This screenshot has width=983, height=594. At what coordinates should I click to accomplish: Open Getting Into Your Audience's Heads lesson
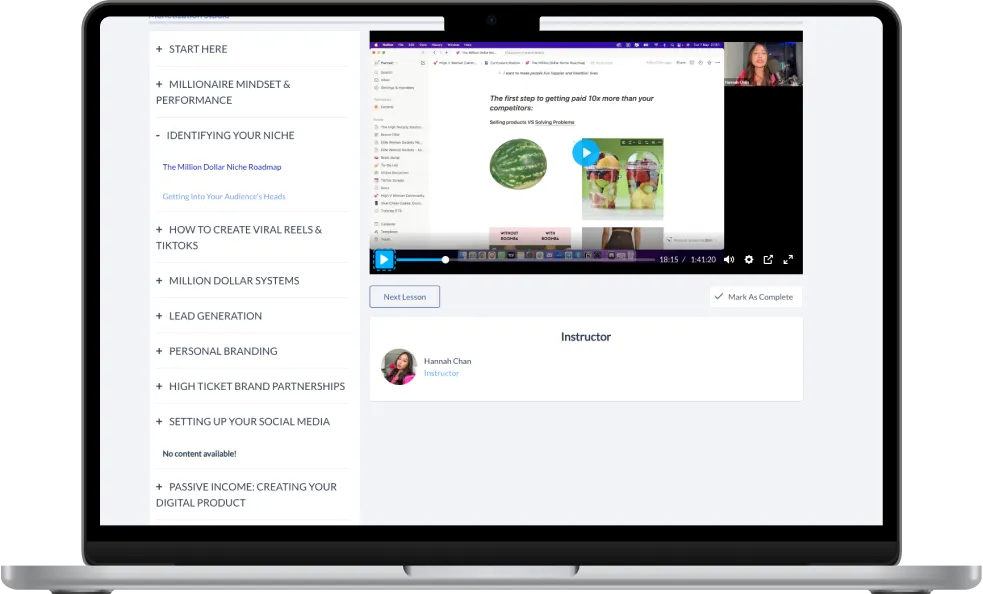pos(224,196)
